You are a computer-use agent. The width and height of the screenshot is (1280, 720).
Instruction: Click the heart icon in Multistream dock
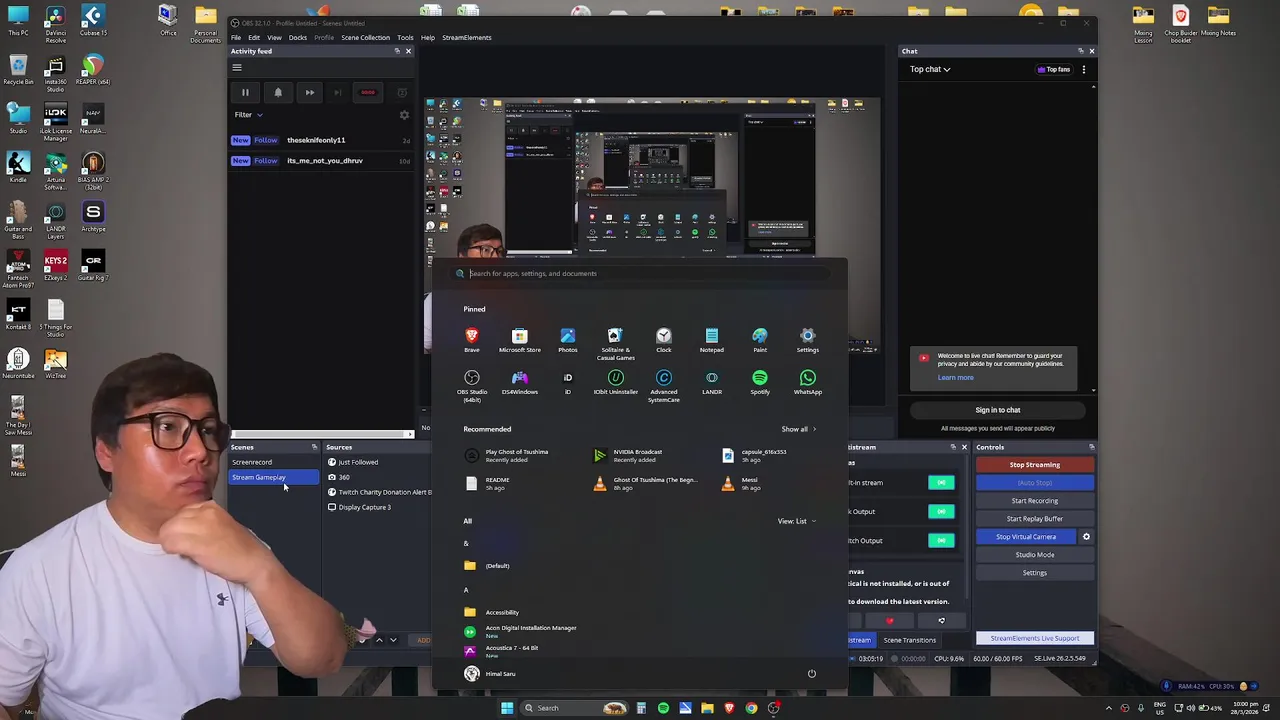click(x=889, y=621)
